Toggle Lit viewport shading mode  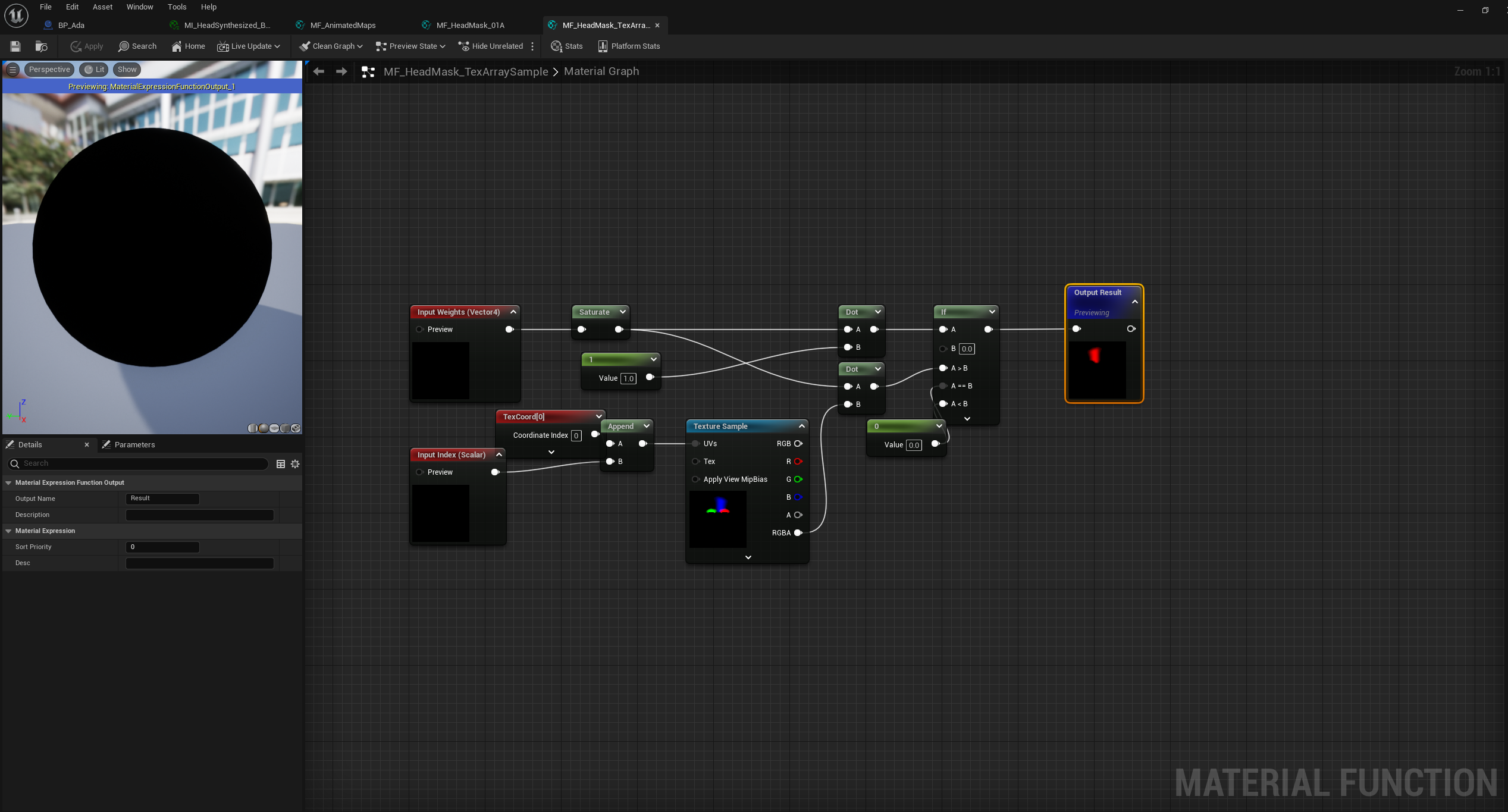click(x=93, y=69)
